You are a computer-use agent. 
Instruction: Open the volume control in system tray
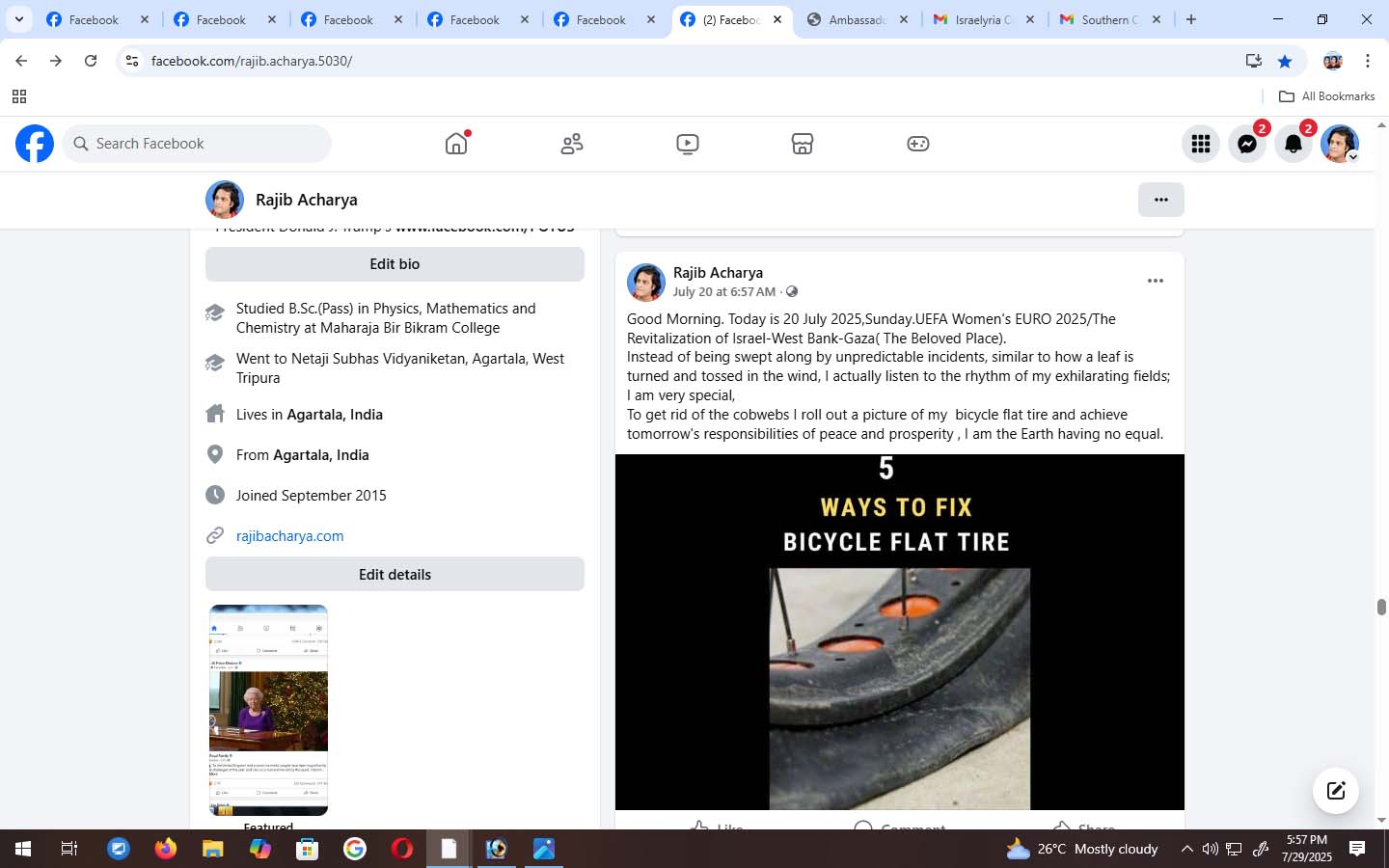point(1210,850)
